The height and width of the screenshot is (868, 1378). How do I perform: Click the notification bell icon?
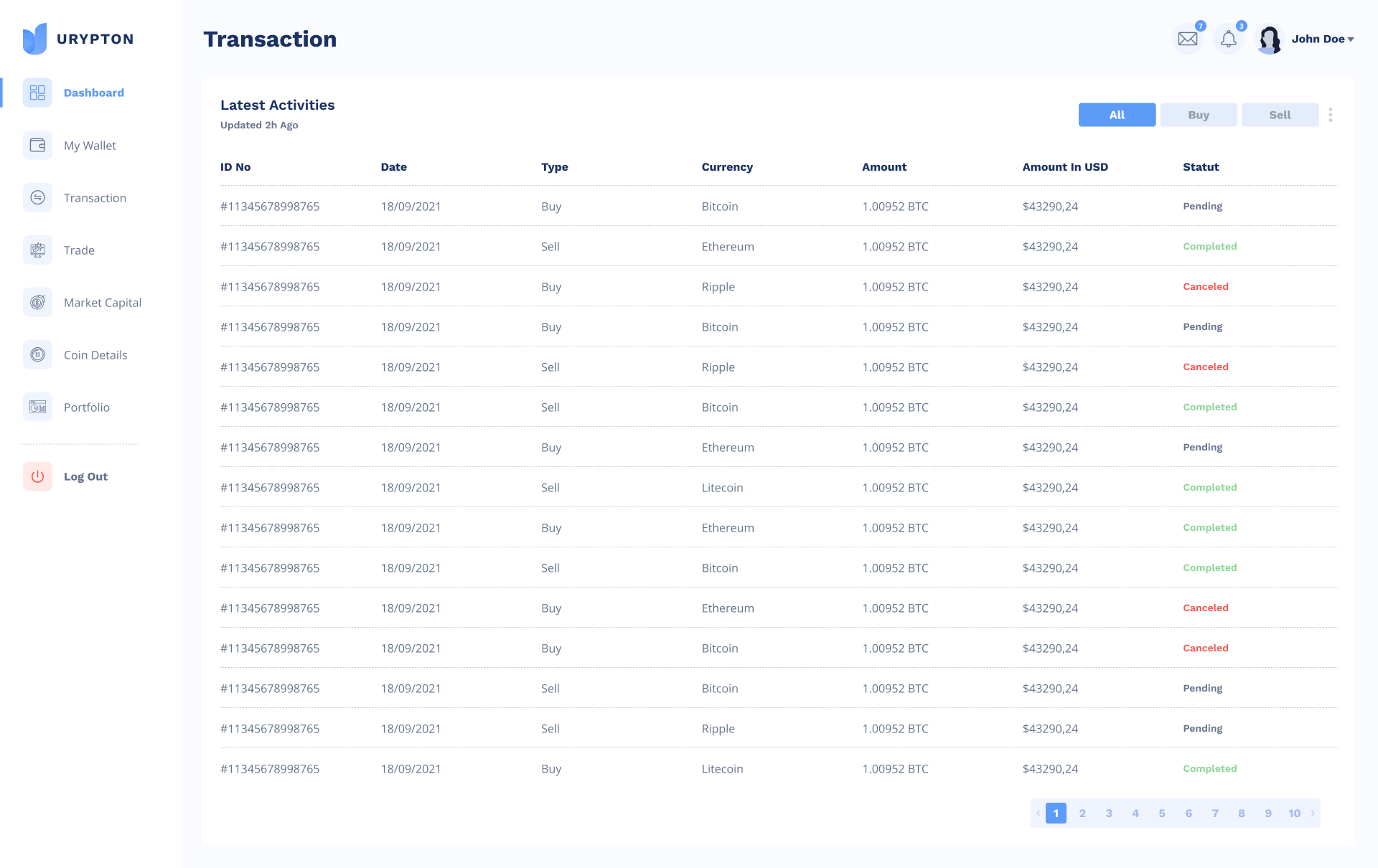(1228, 39)
